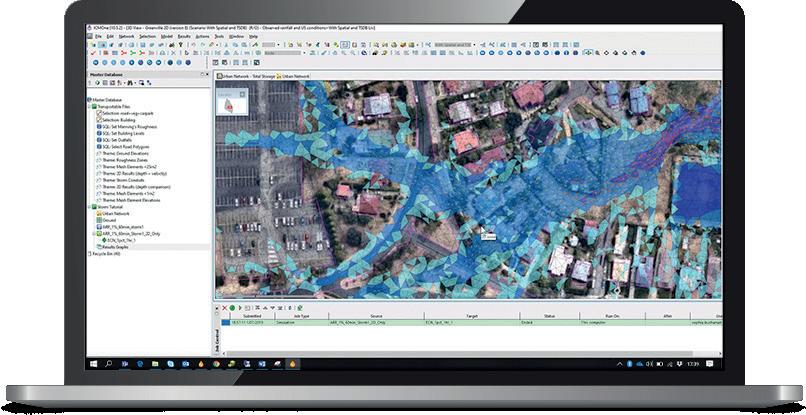The height and width of the screenshot is (415, 806).
Task: Click the red checkmark validate icon
Action: click(x=93, y=52)
